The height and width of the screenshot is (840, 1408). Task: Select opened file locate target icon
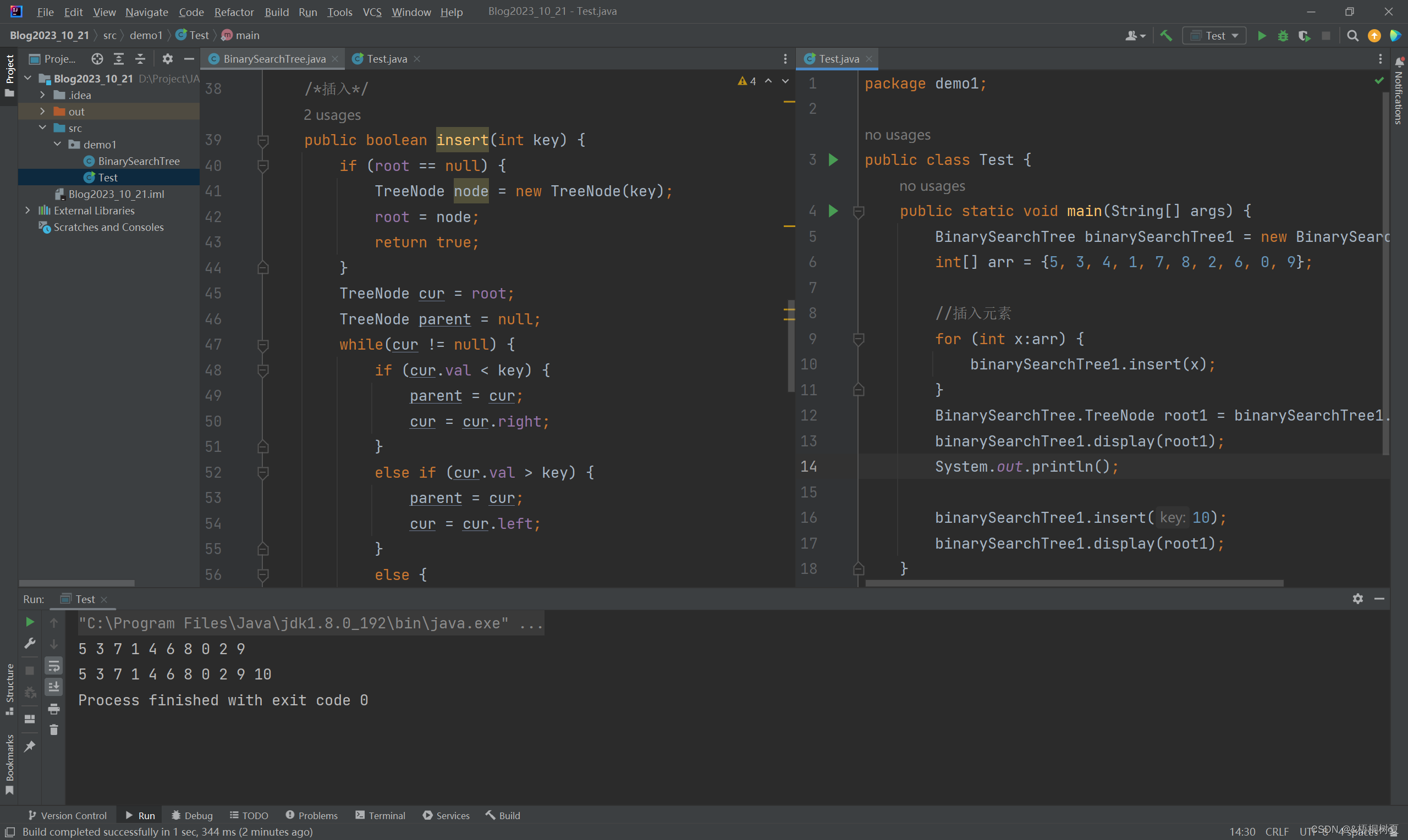tap(97, 59)
